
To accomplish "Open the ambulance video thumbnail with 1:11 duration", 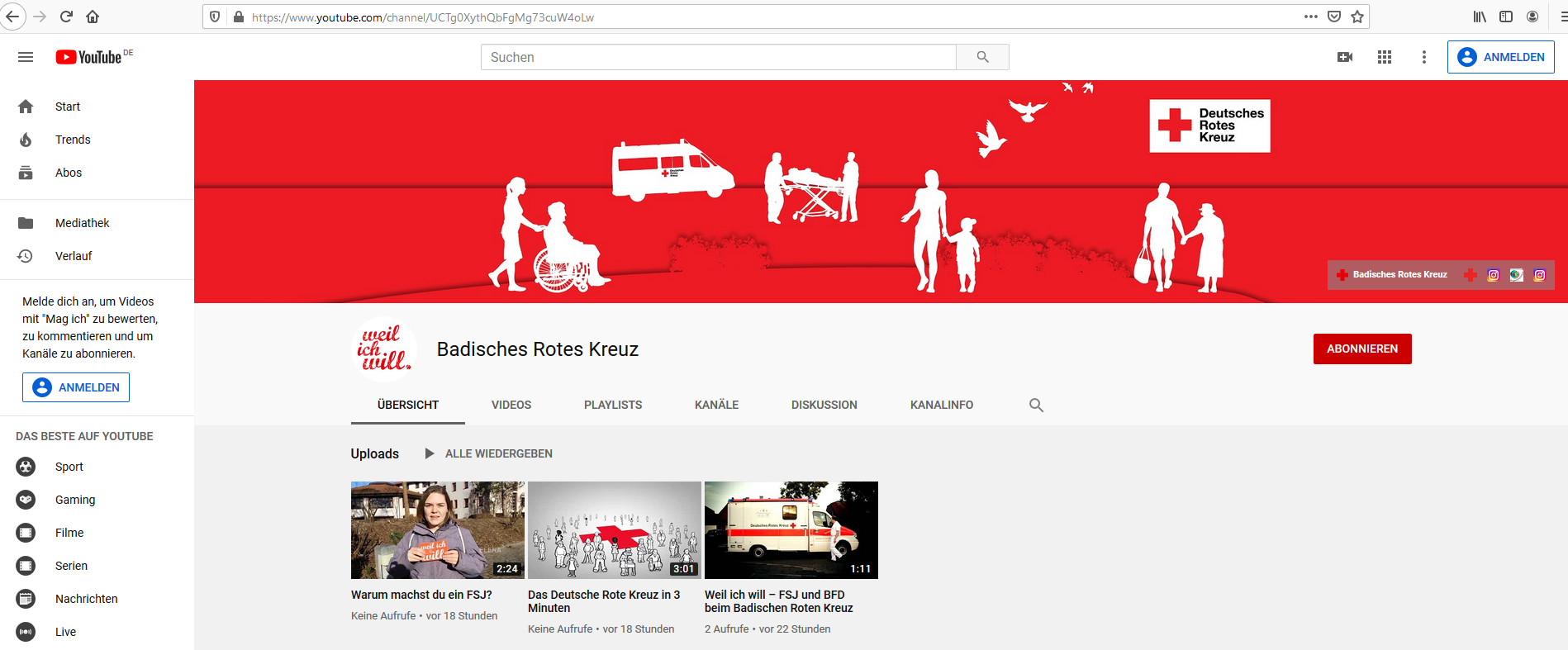I will [791, 530].
